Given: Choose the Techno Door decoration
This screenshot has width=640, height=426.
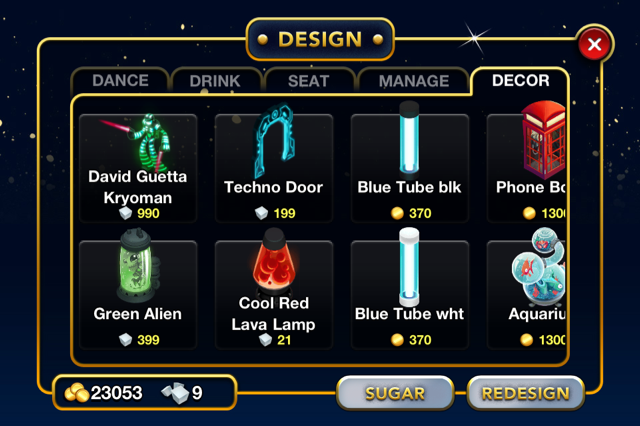Looking at the screenshot, I should pos(274,168).
